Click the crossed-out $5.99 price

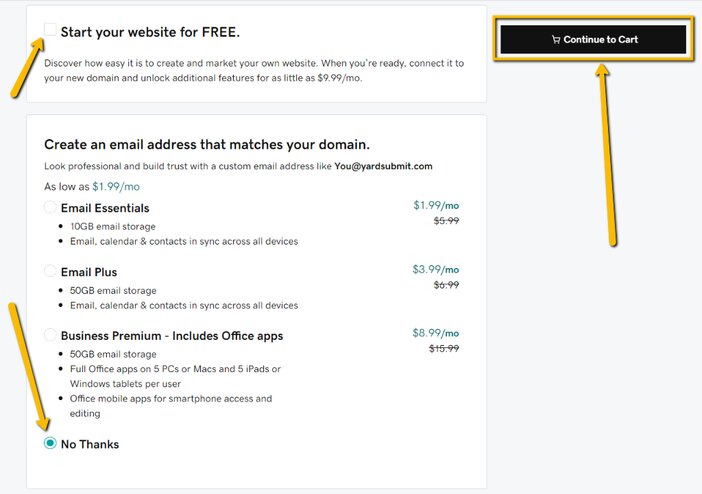pos(446,221)
